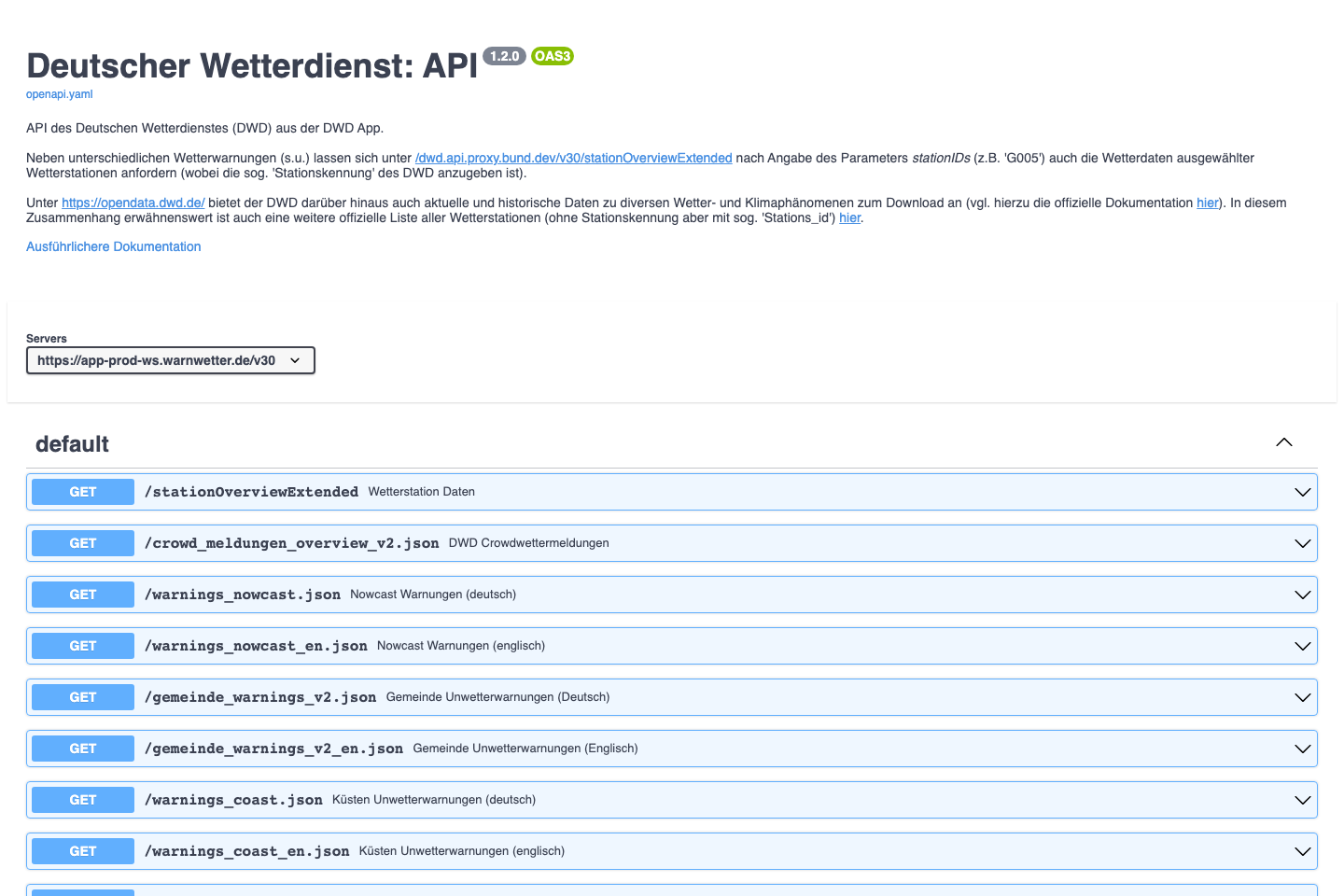This screenshot has height=896, width=1344.
Task: Click the GET badge for /stationOverviewExtended
Action: click(82, 492)
